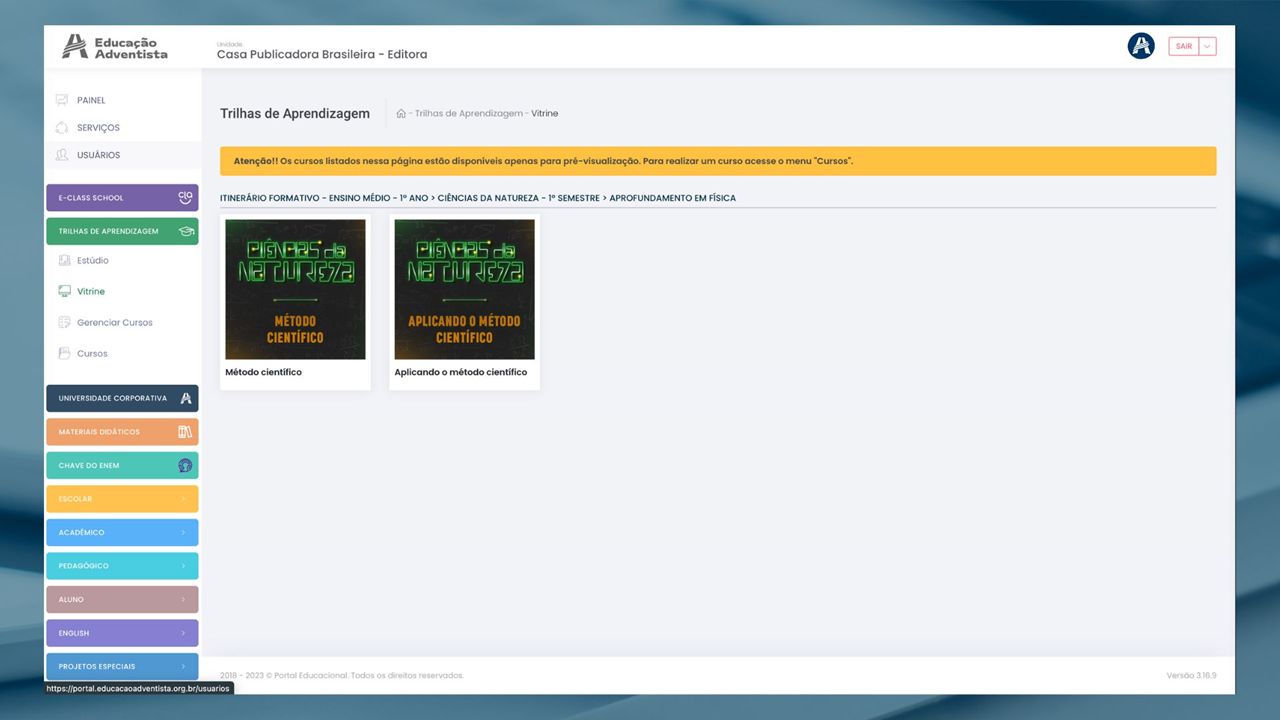Click the home icon in breadcrumb

pyautogui.click(x=401, y=113)
